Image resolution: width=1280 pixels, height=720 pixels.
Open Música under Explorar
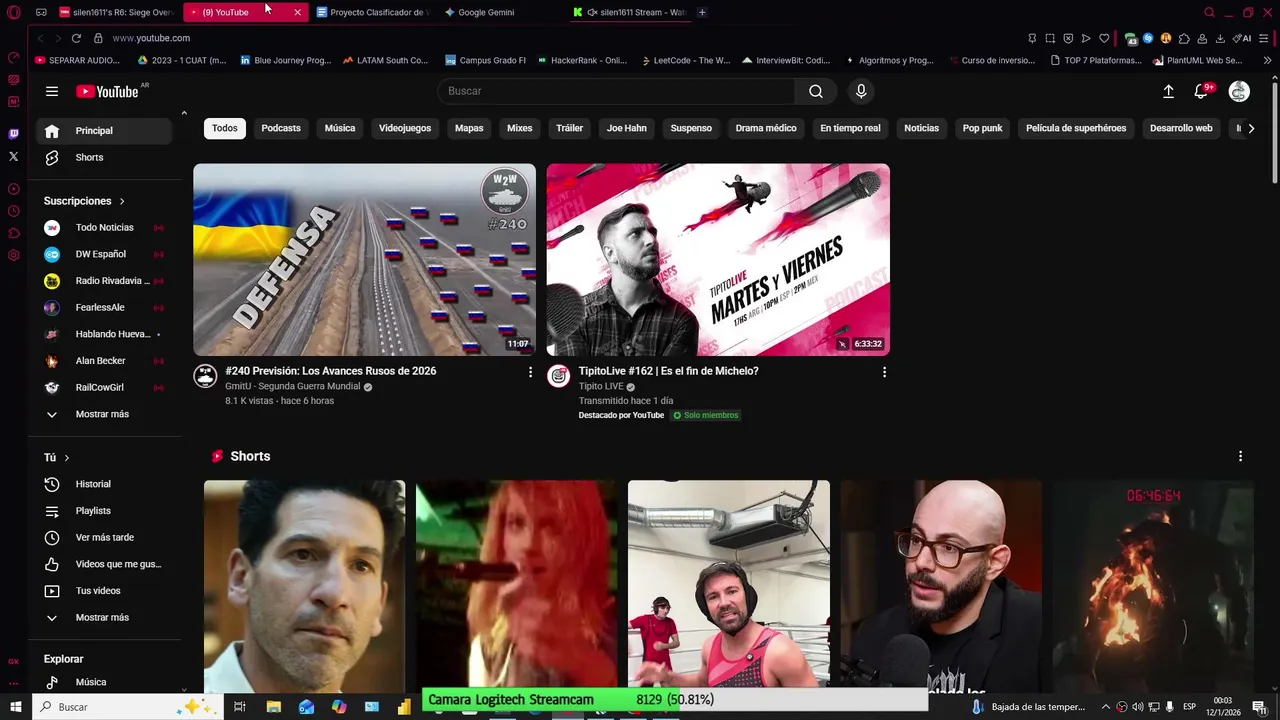104,682
